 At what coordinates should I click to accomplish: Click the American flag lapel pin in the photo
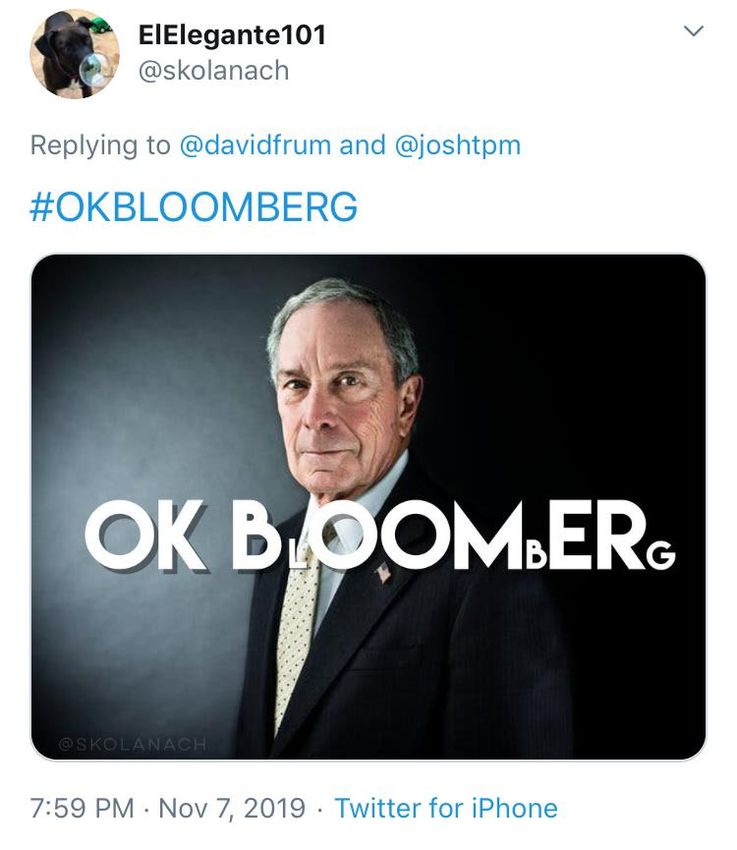[x=383, y=573]
